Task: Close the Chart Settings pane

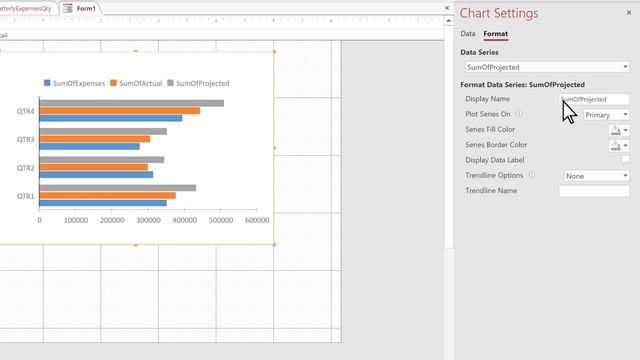Action: (x=629, y=13)
